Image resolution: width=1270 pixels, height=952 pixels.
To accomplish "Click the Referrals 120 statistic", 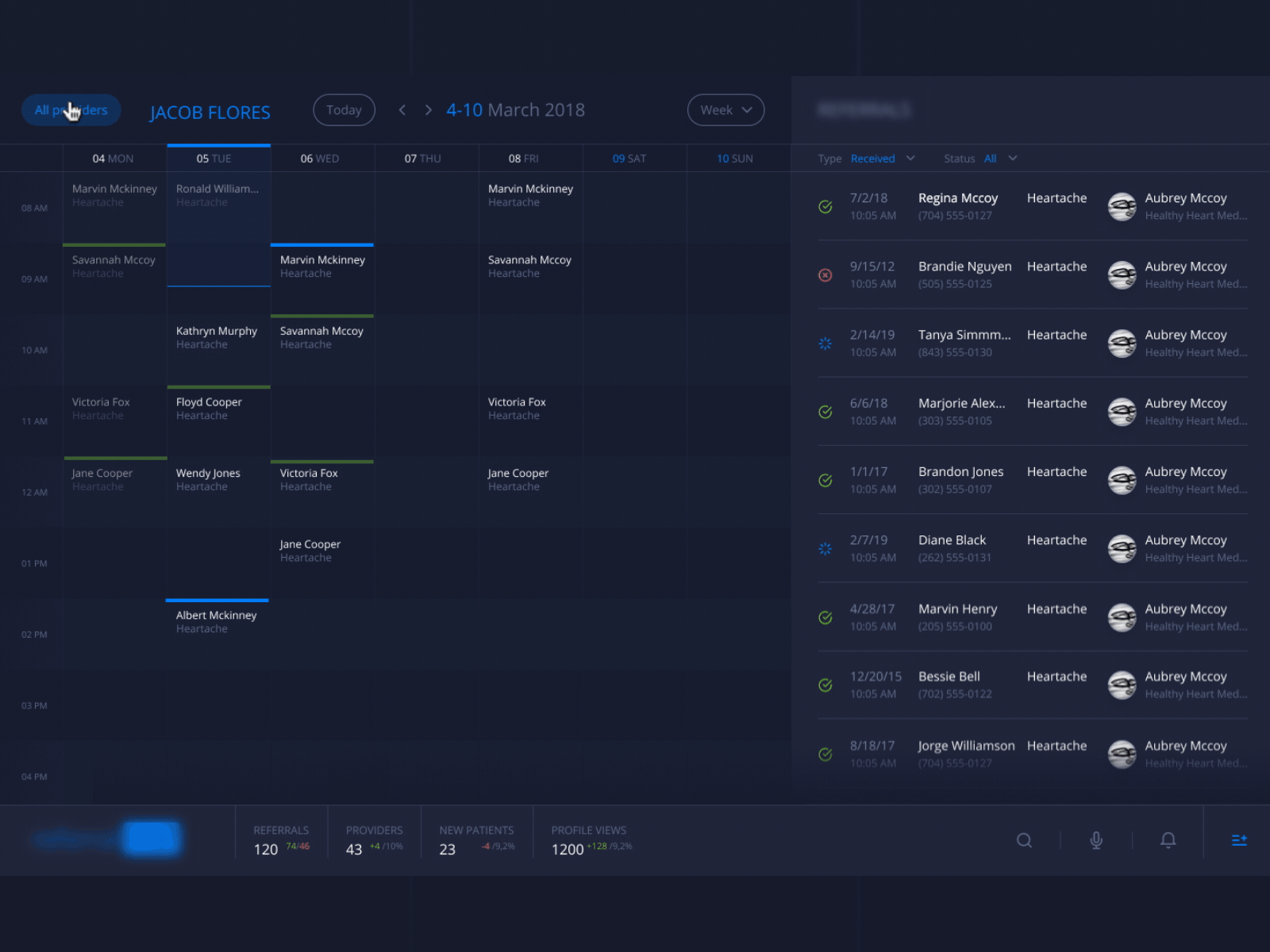I will coord(281,840).
